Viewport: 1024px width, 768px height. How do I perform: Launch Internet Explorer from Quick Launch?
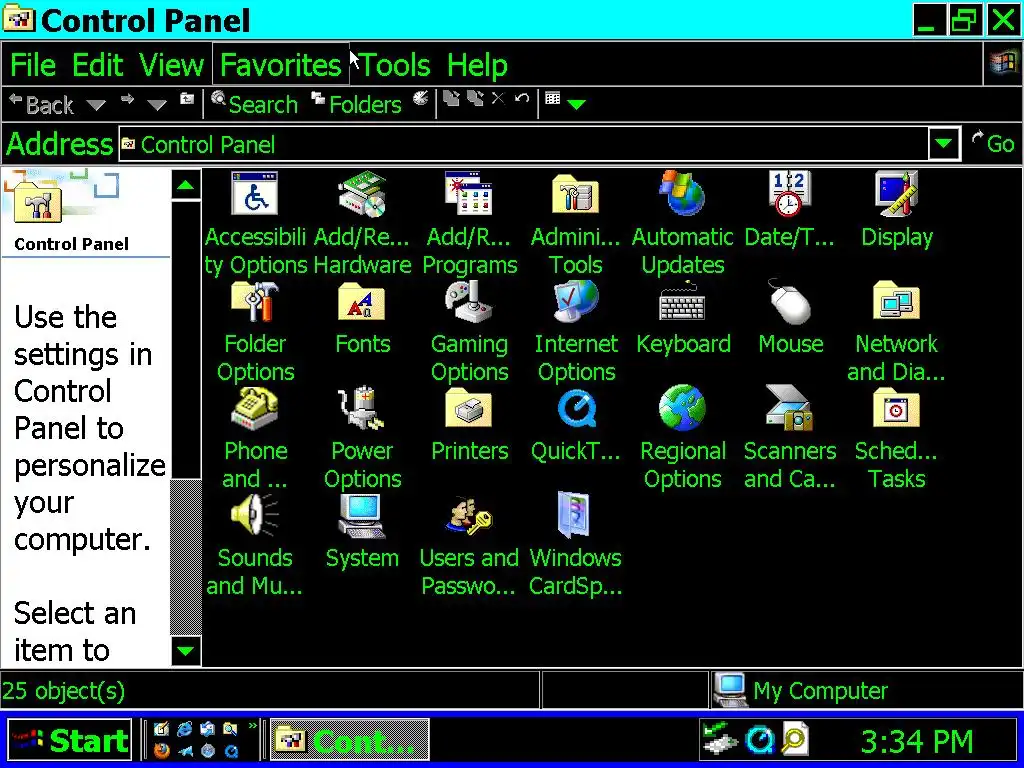(185, 729)
